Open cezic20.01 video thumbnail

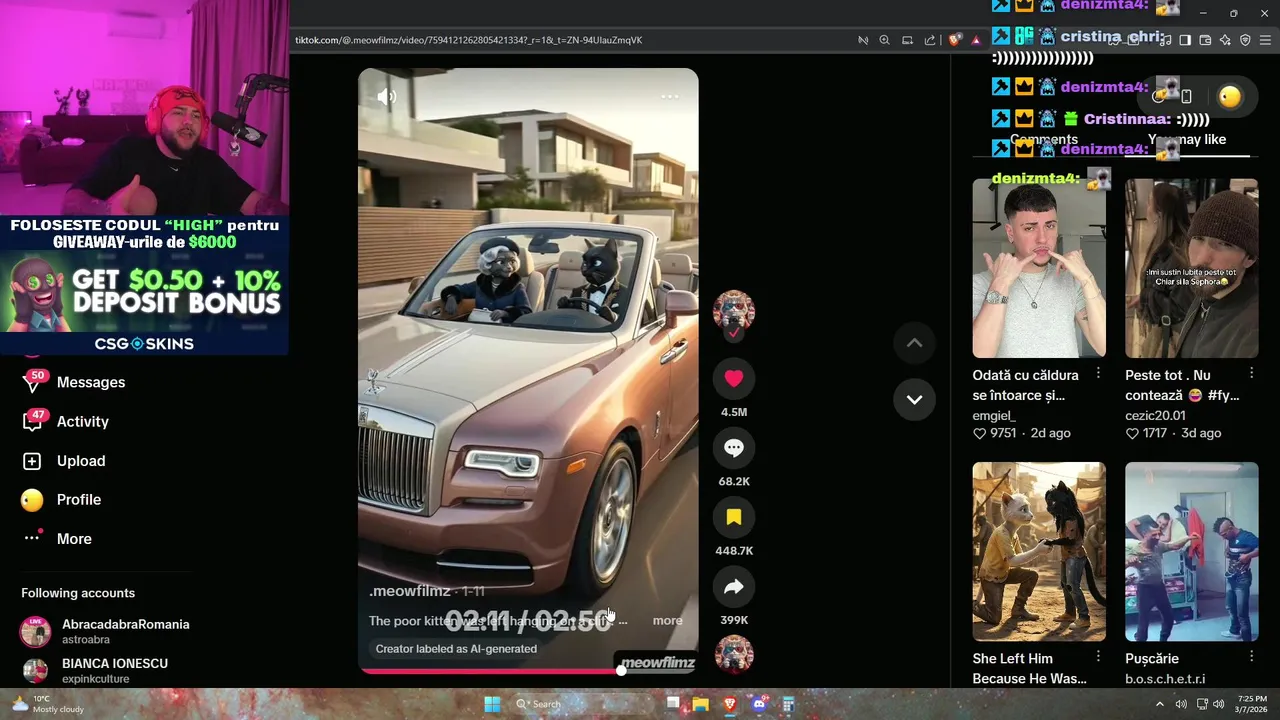pyautogui.click(x=1191, y=268)
